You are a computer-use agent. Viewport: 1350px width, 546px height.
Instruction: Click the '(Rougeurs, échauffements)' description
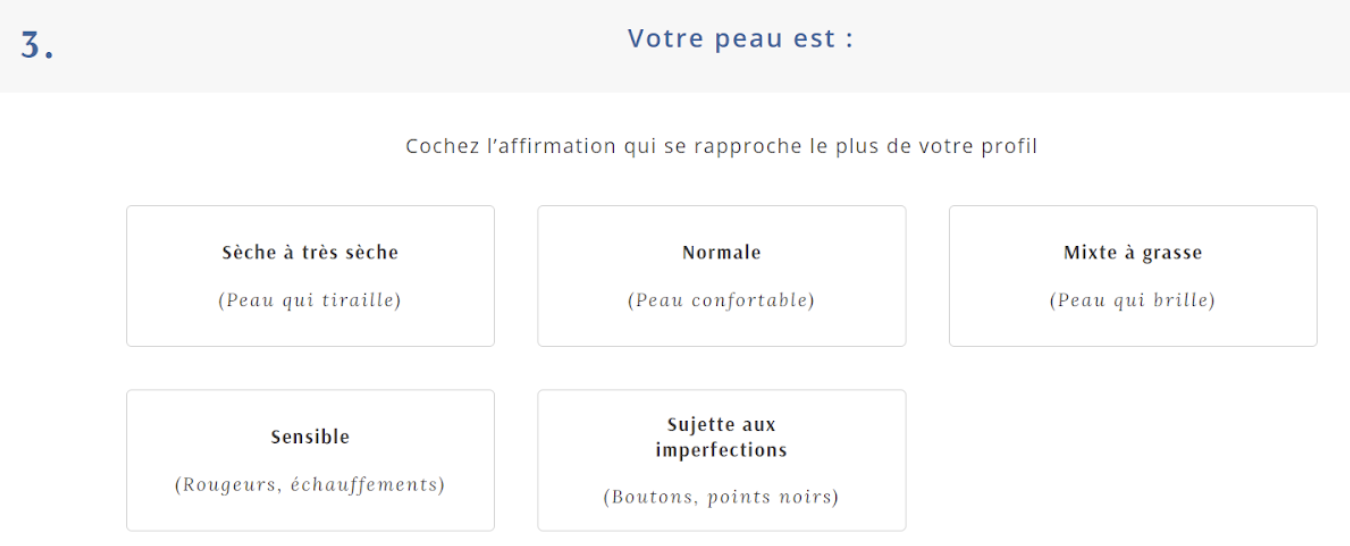point(310,485)
